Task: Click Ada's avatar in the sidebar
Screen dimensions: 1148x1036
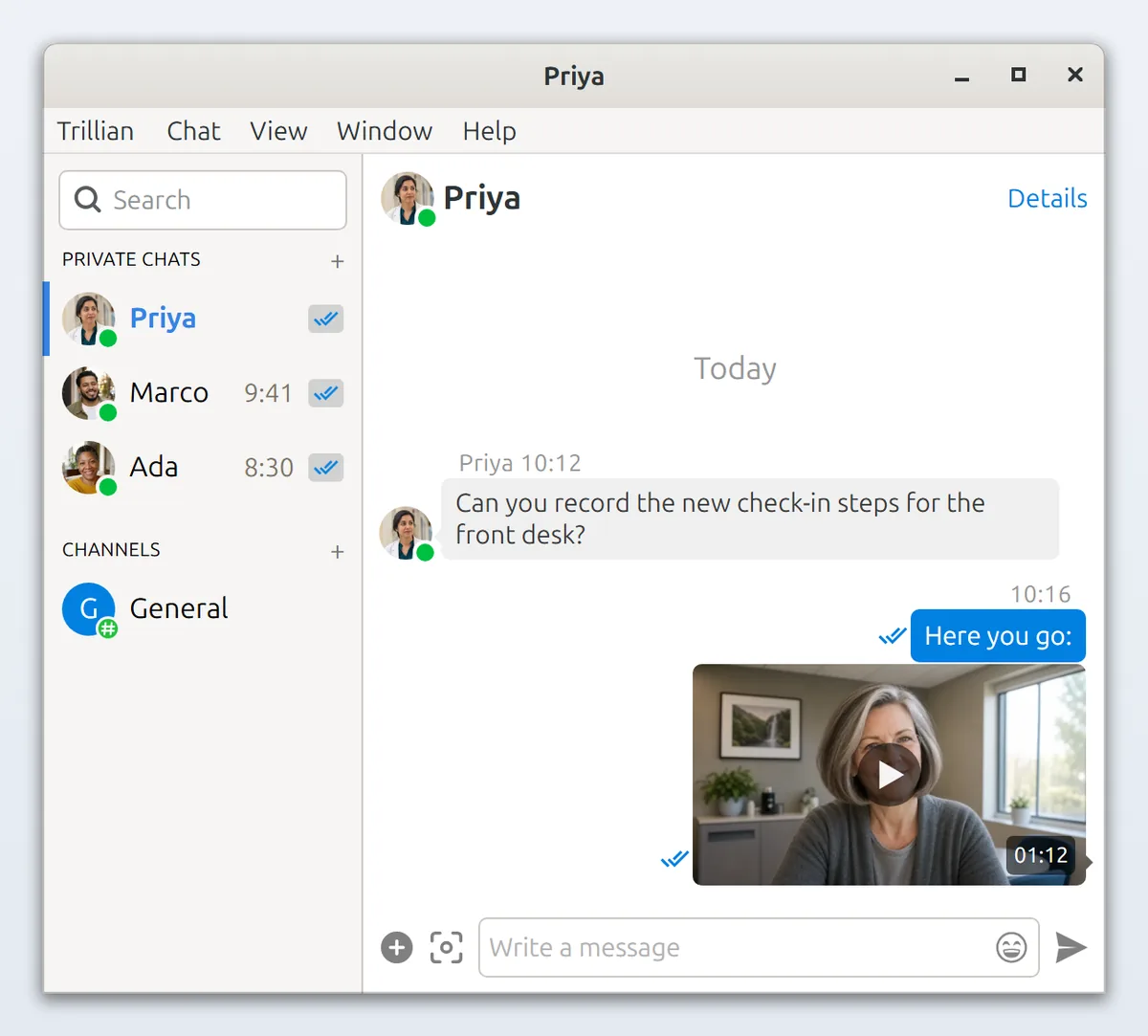Action: [89, 468]
